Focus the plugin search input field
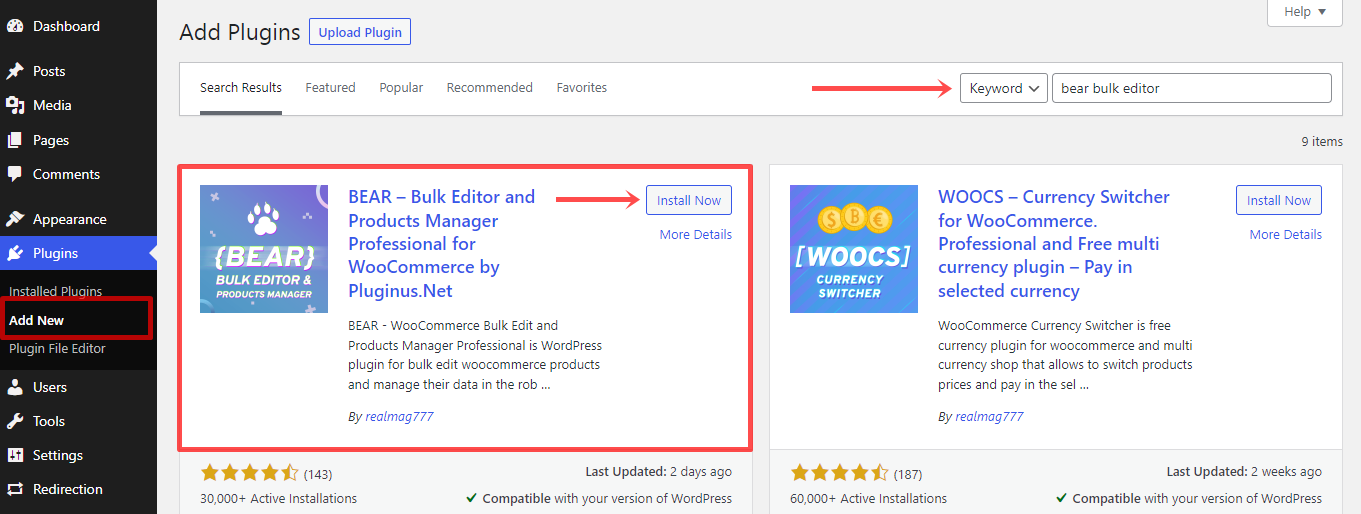The height and width of the screenshot is (514, 1361). pos(1192,88)
